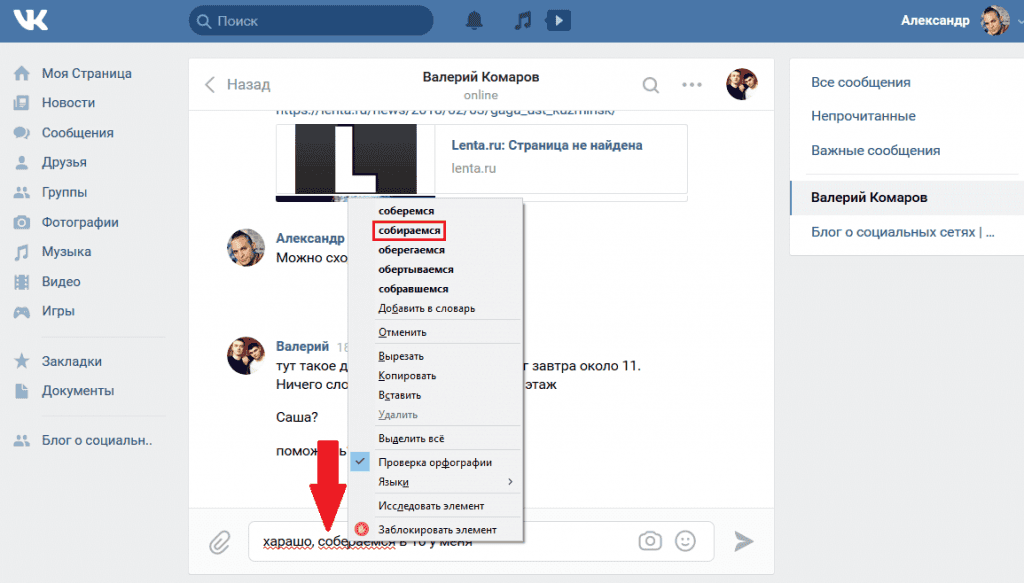Choose spelling suggestion собираемся
The height and width of the screenshot is (583, 1024).
(409, 230)
